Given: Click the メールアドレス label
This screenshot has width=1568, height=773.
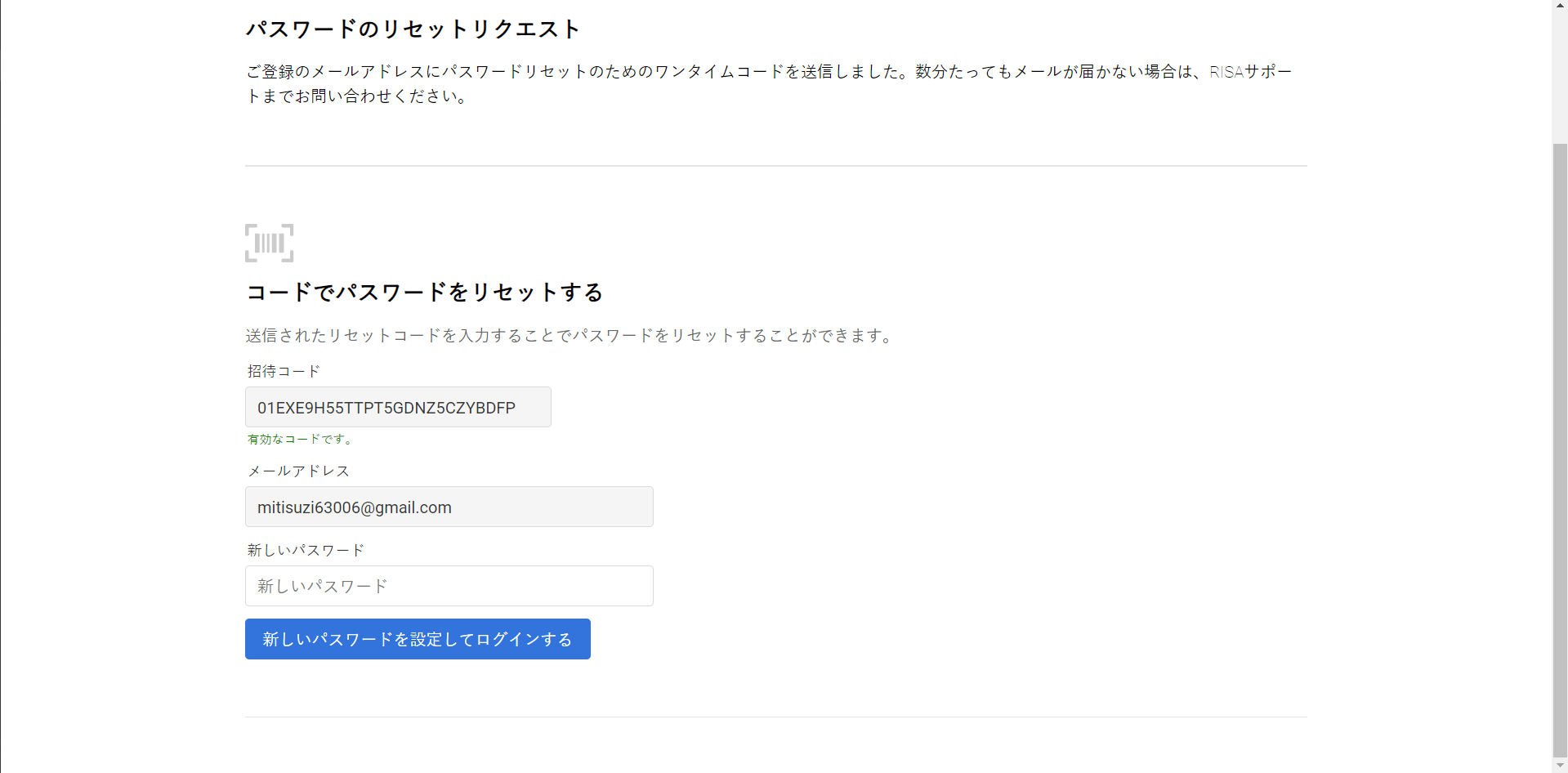Looking at the screenshot, I should (x=298, y=471).
